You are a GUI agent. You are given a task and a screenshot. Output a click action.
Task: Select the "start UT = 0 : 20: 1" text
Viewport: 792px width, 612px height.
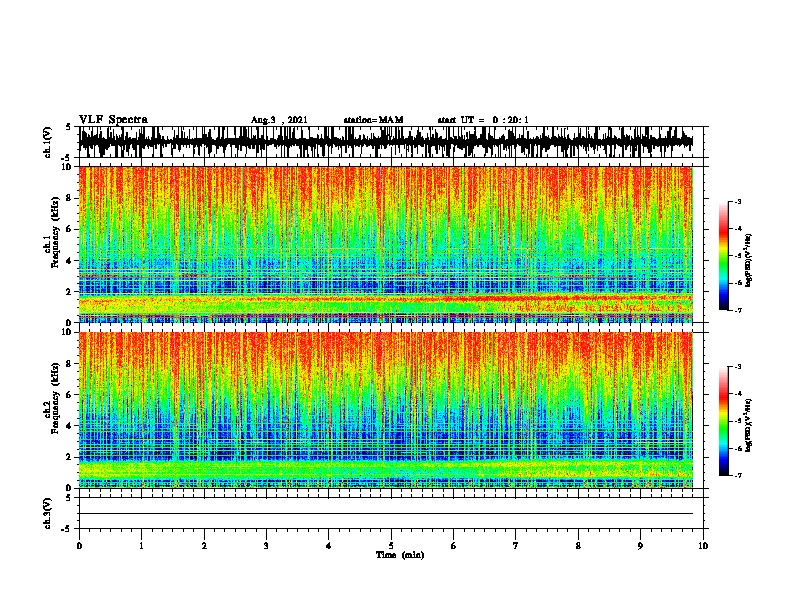click(483, 120)
